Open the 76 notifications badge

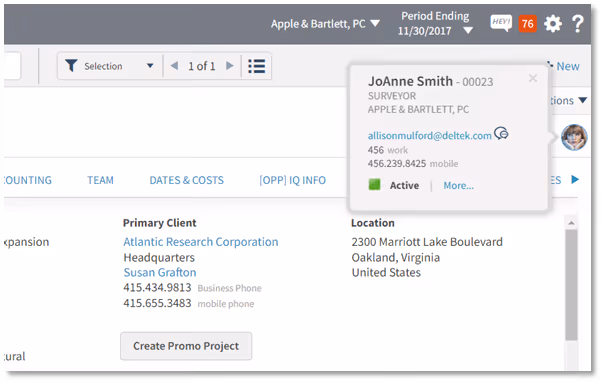coord(528,24)
